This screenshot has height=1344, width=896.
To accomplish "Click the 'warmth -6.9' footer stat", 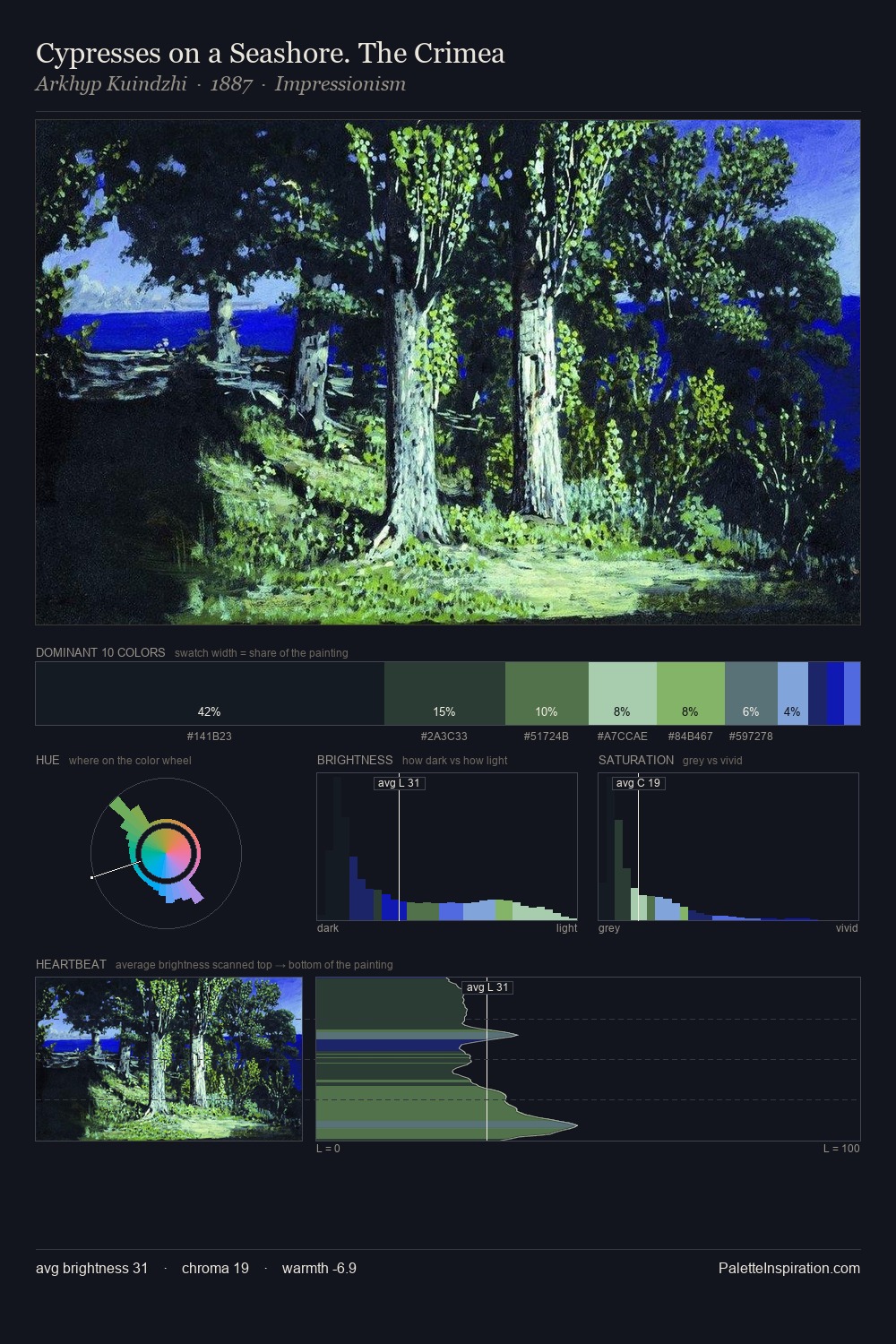I will pyautogui.click(x=319, y=1268).
